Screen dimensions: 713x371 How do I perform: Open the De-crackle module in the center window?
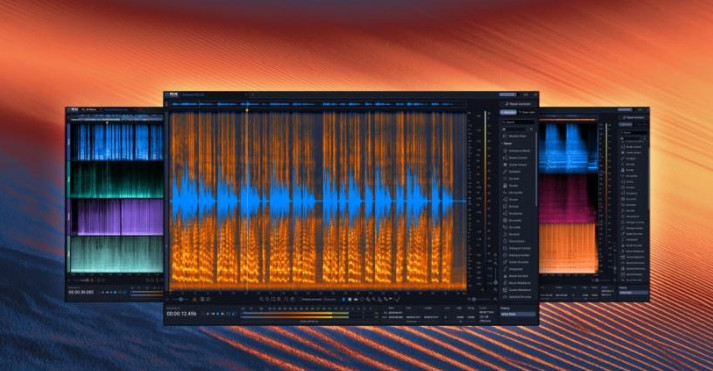click(513, 192)
